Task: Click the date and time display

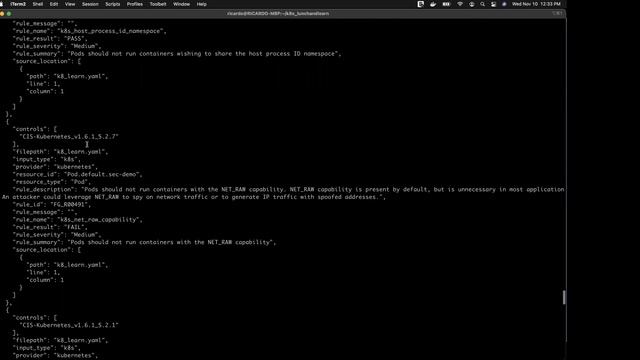Action: pos(536,4)
